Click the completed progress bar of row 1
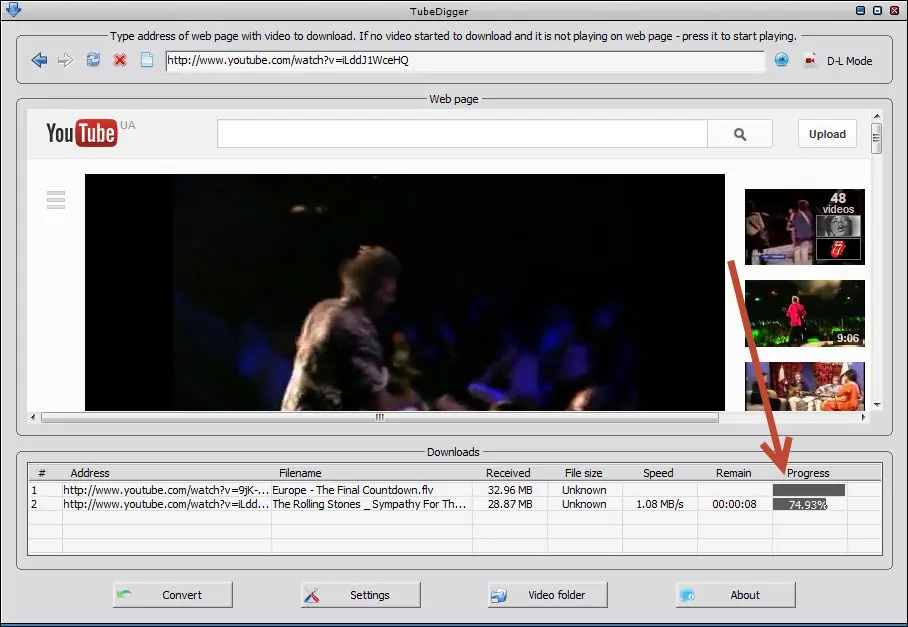This screenshot has width=908, height=627. point(809,490)
